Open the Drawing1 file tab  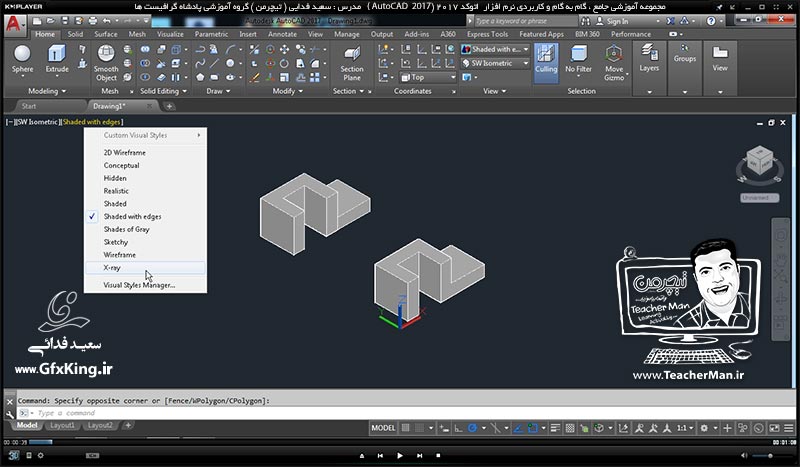click(122, 106)
